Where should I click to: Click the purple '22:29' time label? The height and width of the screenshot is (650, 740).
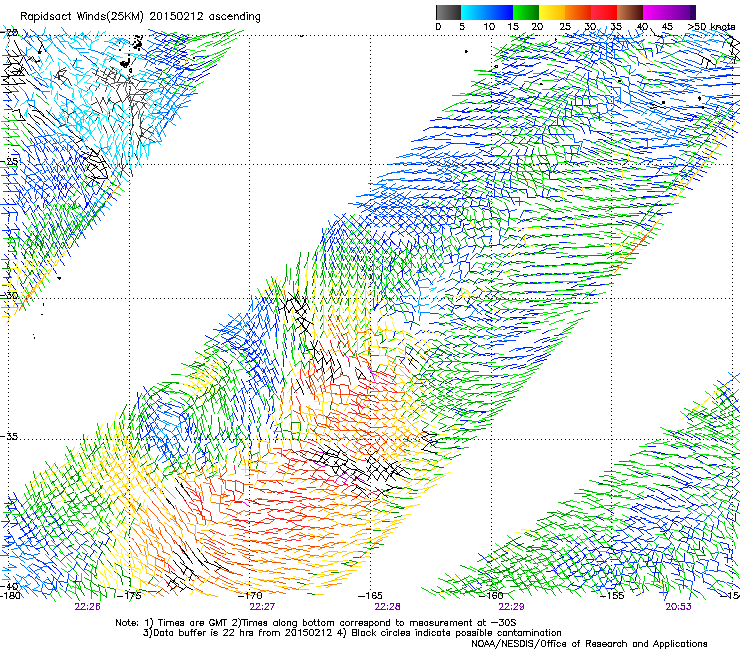point(512,607)
